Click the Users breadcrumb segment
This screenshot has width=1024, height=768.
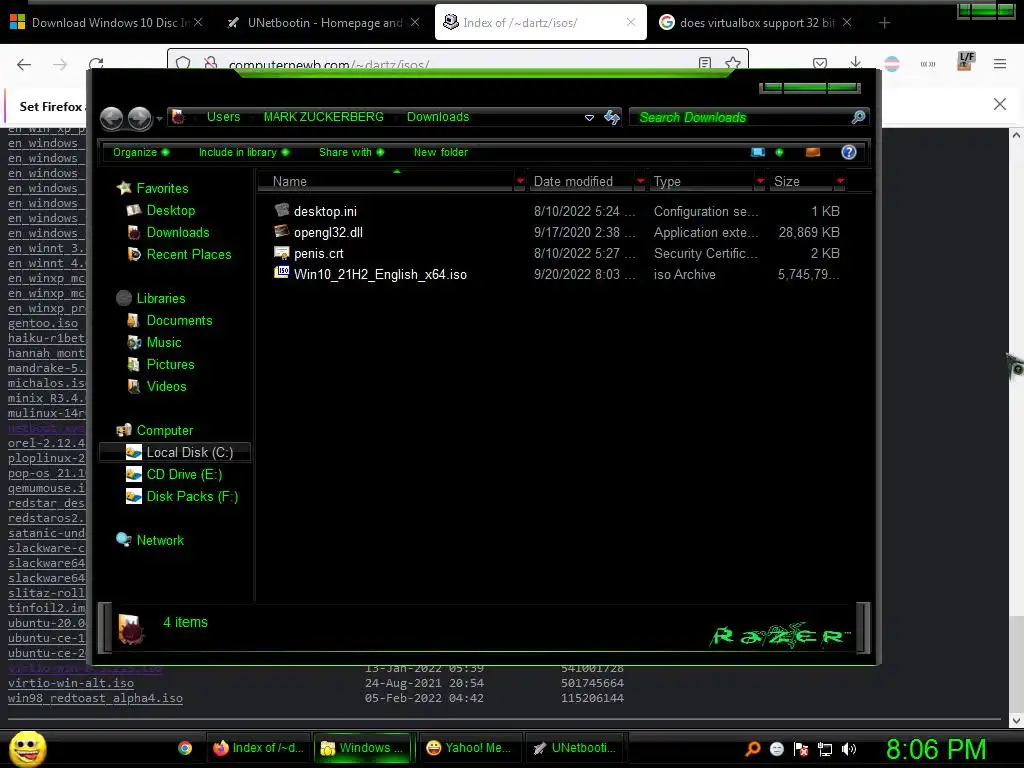point(223,117)
